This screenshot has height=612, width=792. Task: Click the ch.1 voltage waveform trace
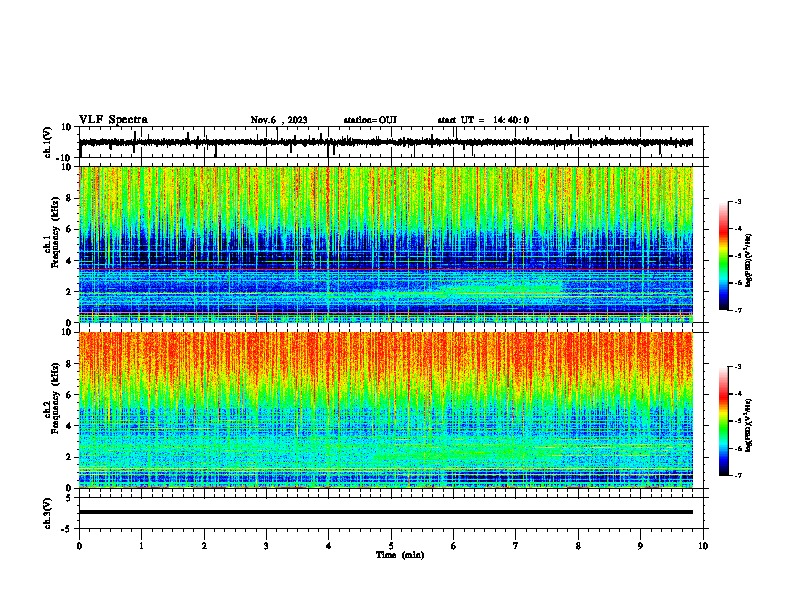click(386, 142)
